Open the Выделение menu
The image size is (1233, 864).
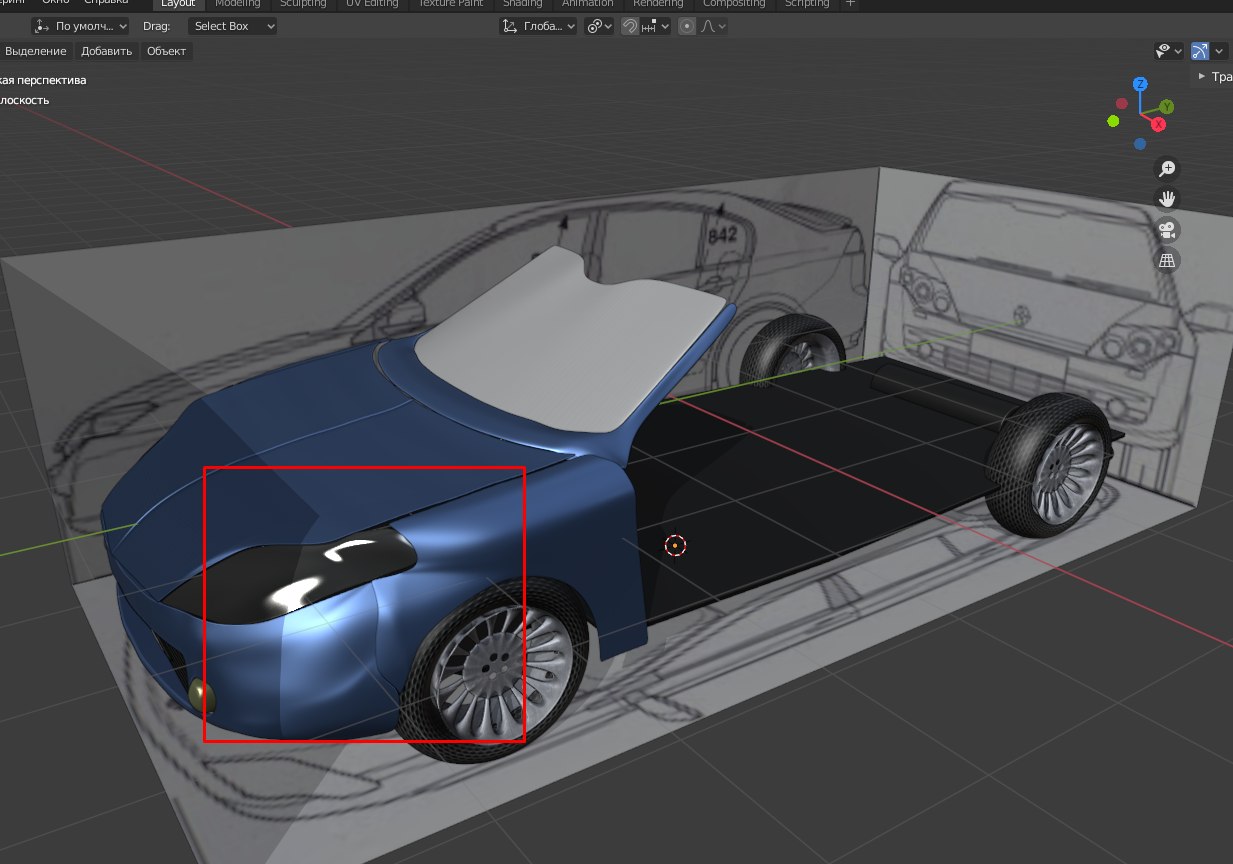coord(36,51)
